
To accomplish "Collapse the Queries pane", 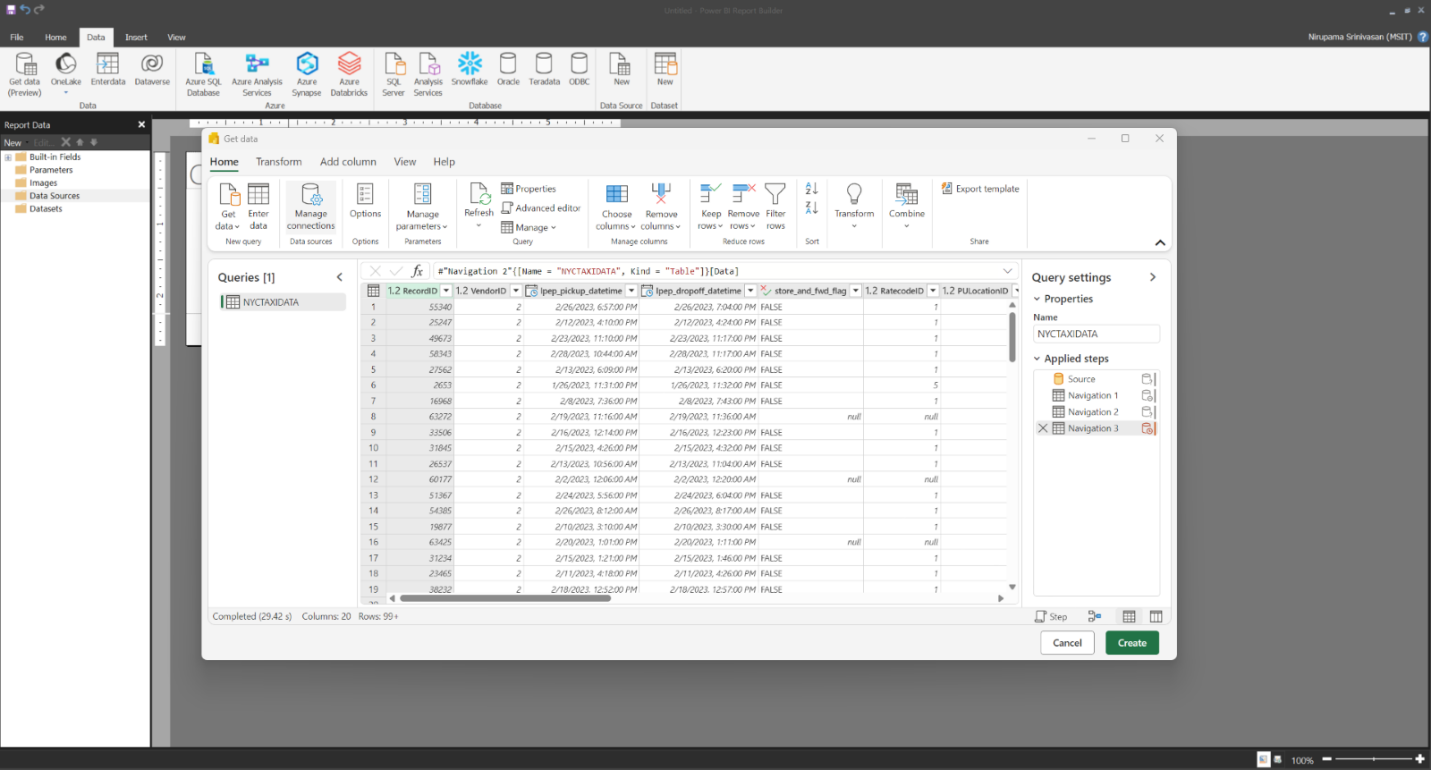I will click(339, 277).
